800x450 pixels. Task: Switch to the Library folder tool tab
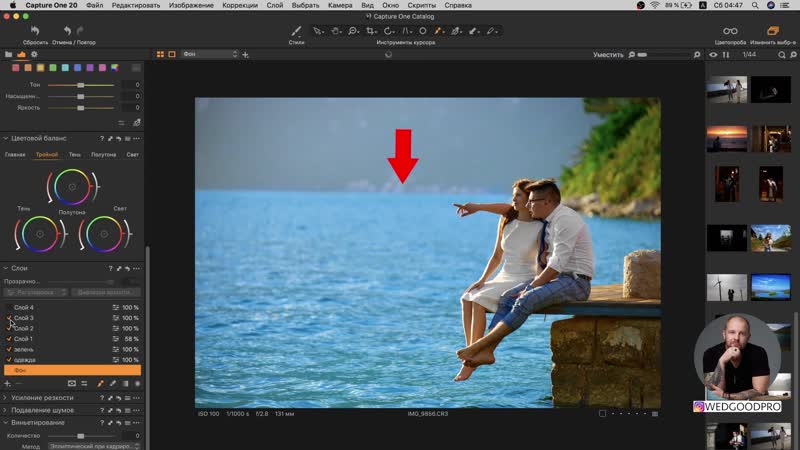9,54
